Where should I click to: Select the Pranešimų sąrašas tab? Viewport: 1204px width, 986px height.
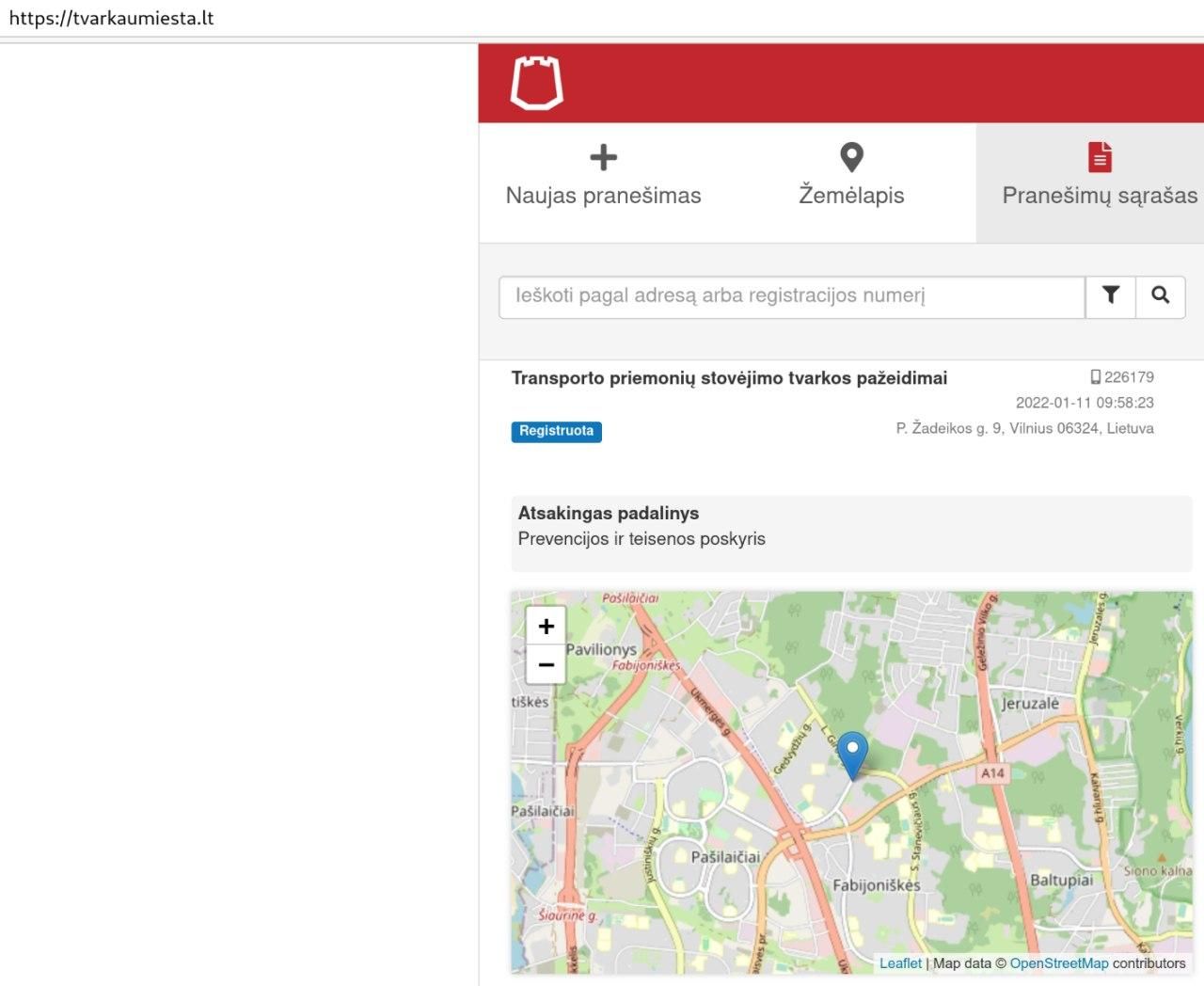pos(1099,195)
